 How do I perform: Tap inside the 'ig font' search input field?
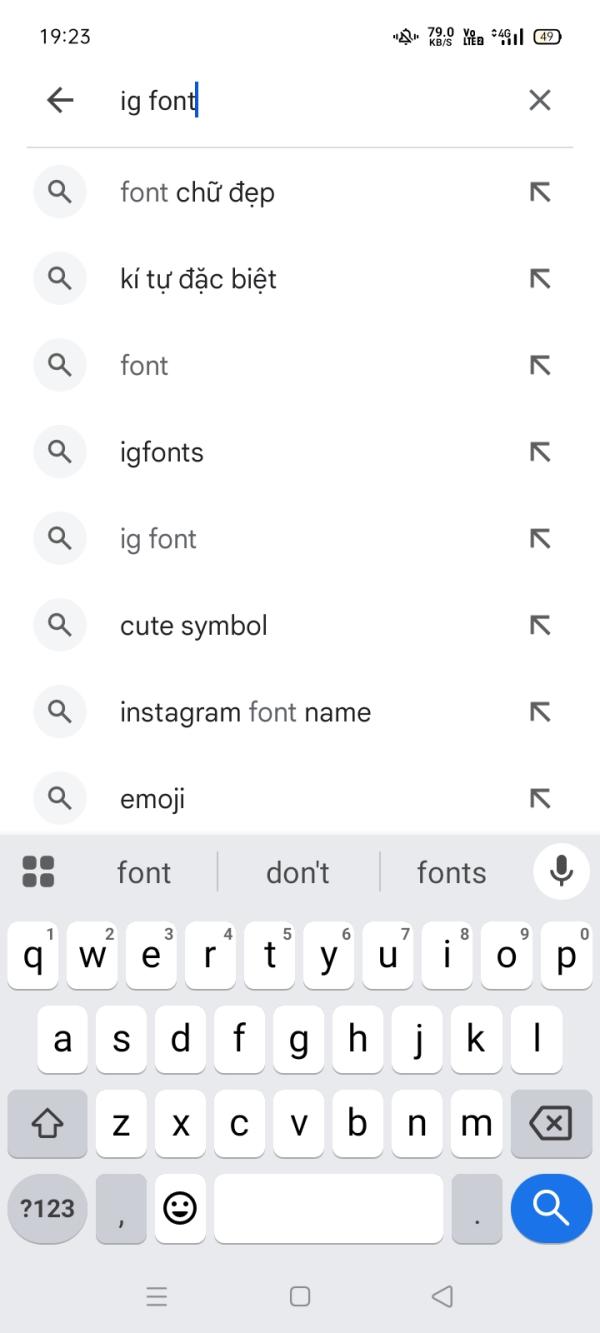click(x=310, y=100)
